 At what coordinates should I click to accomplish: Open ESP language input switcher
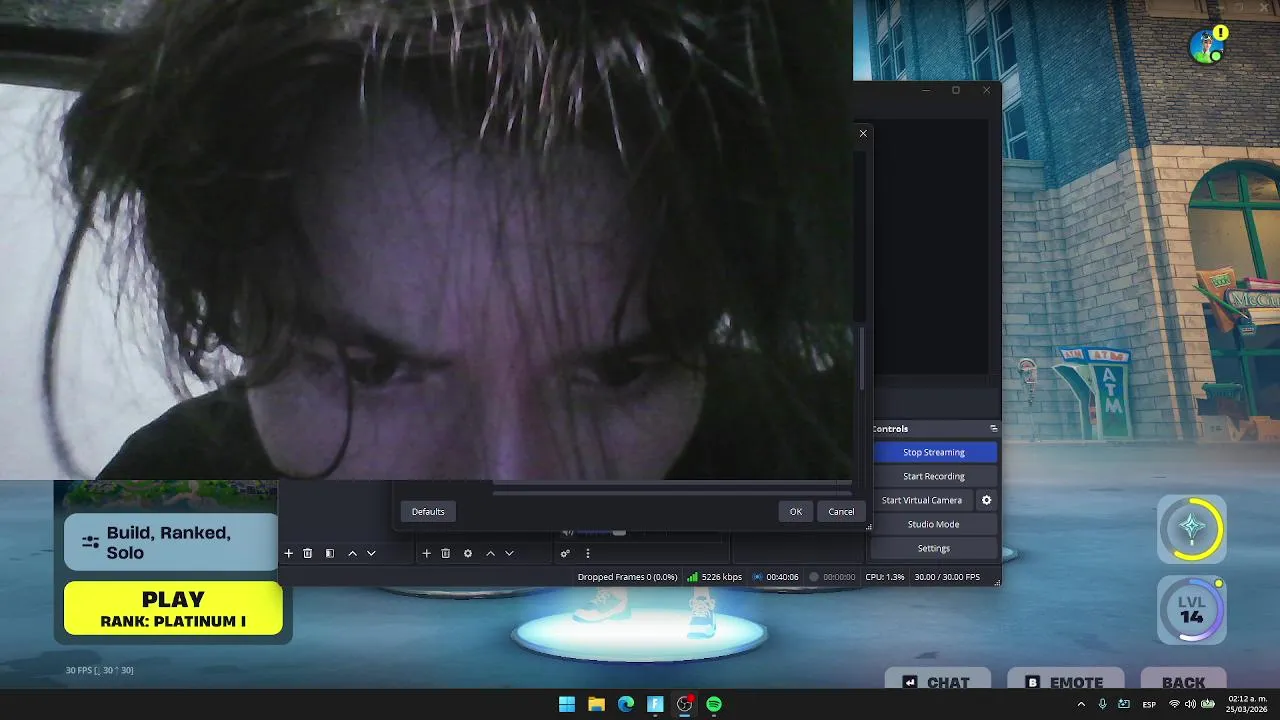coord(1149,704)
